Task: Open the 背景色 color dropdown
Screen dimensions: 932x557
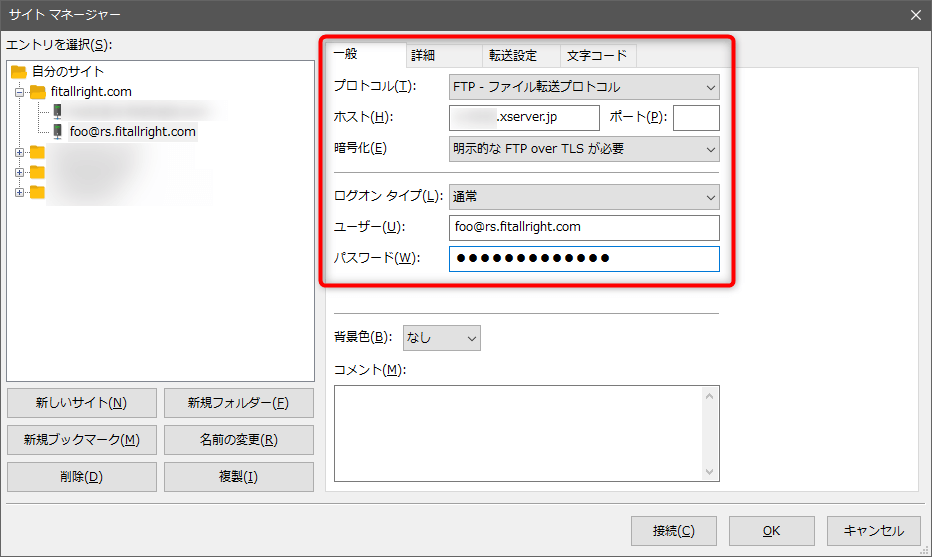Action: [x=441, y=338]
